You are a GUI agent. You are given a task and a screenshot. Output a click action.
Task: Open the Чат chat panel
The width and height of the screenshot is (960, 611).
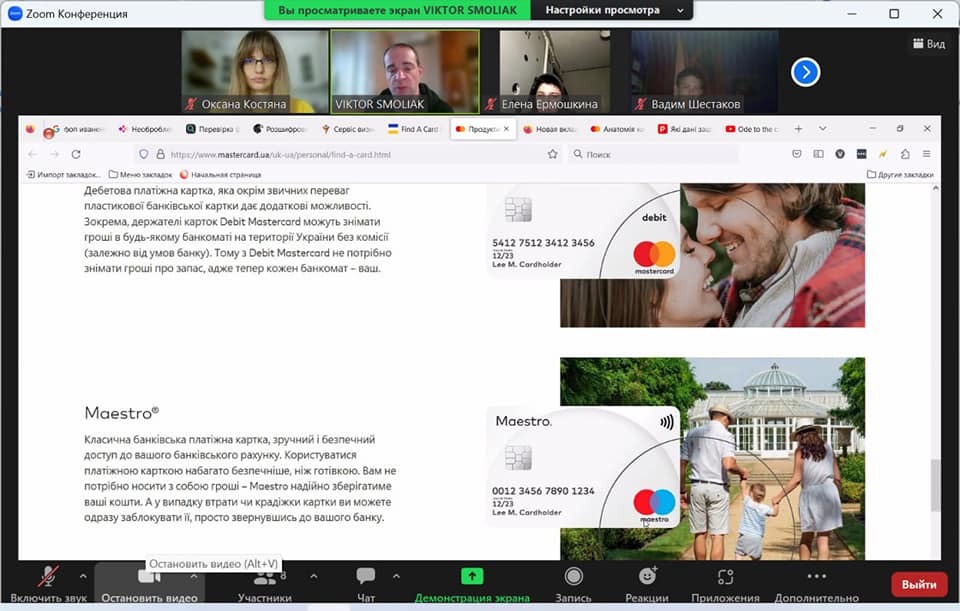[x=366, y=585]
